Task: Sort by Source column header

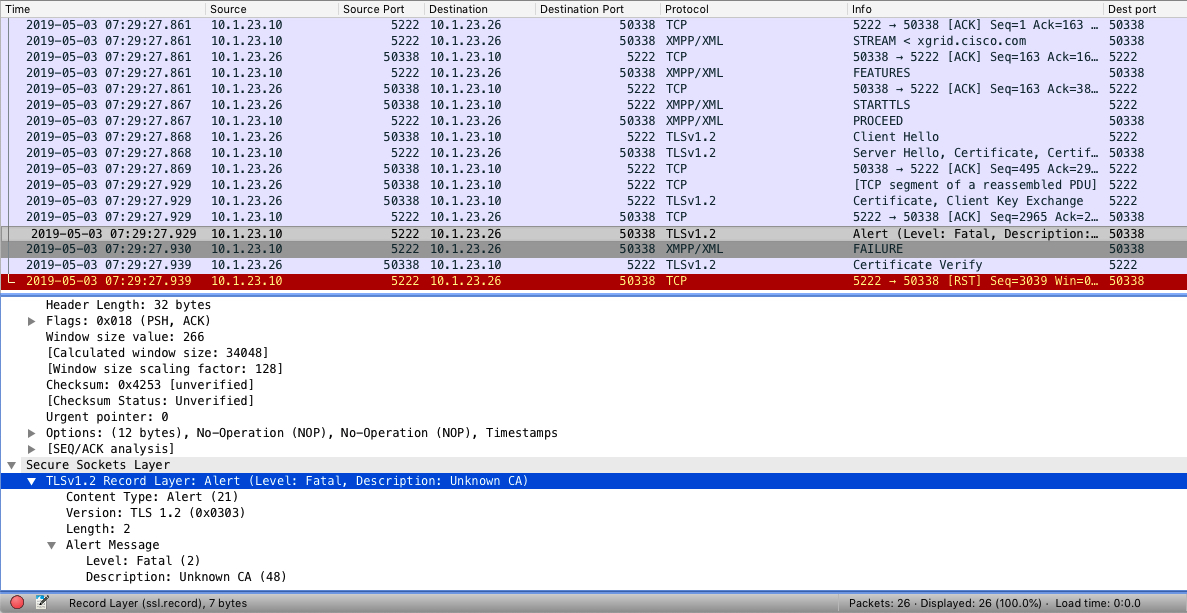Action: click(x=272, y=9)
